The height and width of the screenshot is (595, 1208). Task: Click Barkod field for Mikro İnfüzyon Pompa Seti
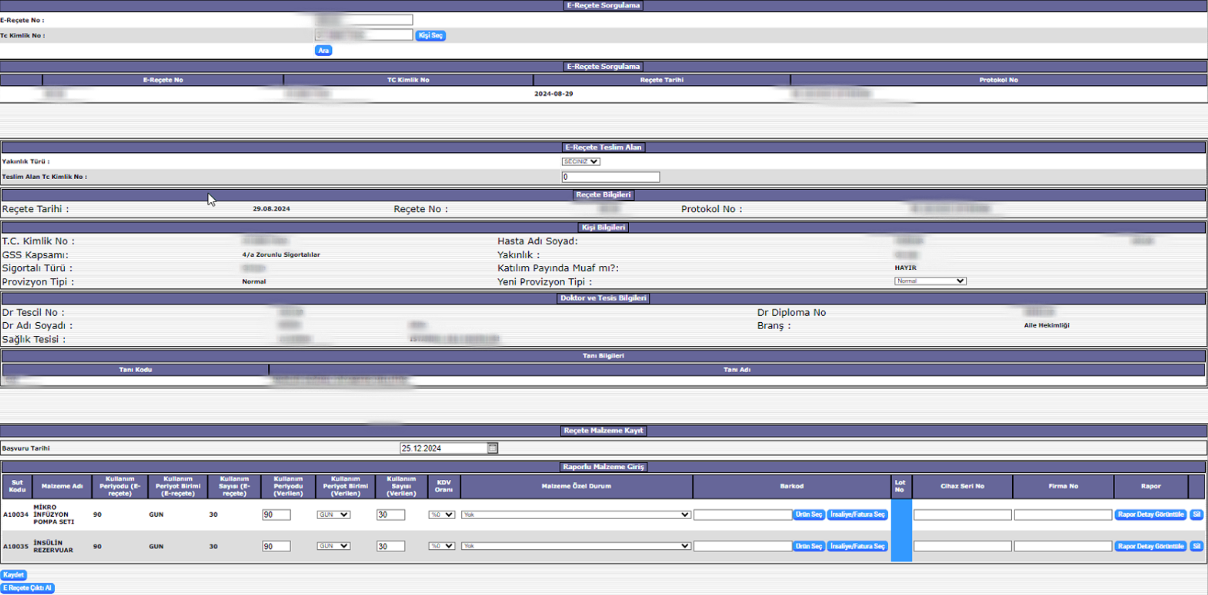click(x=742, y=515)
